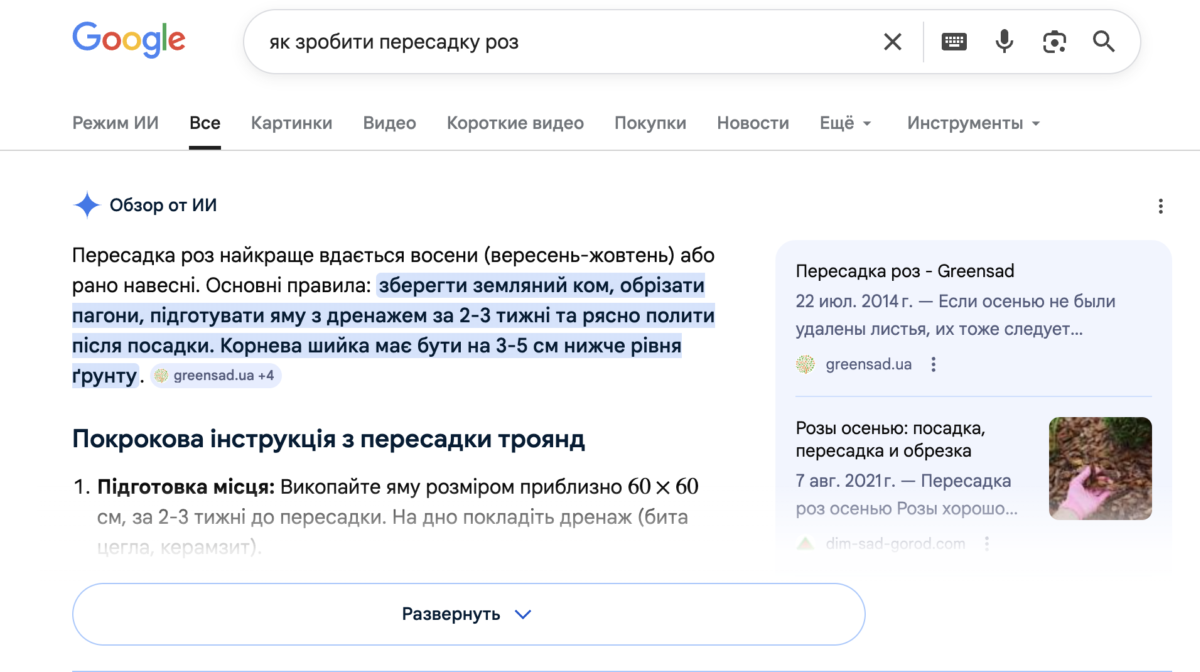1200x672 pixels.
Task: Open the on-screen keyboard input tool
Action: [954, 41]
